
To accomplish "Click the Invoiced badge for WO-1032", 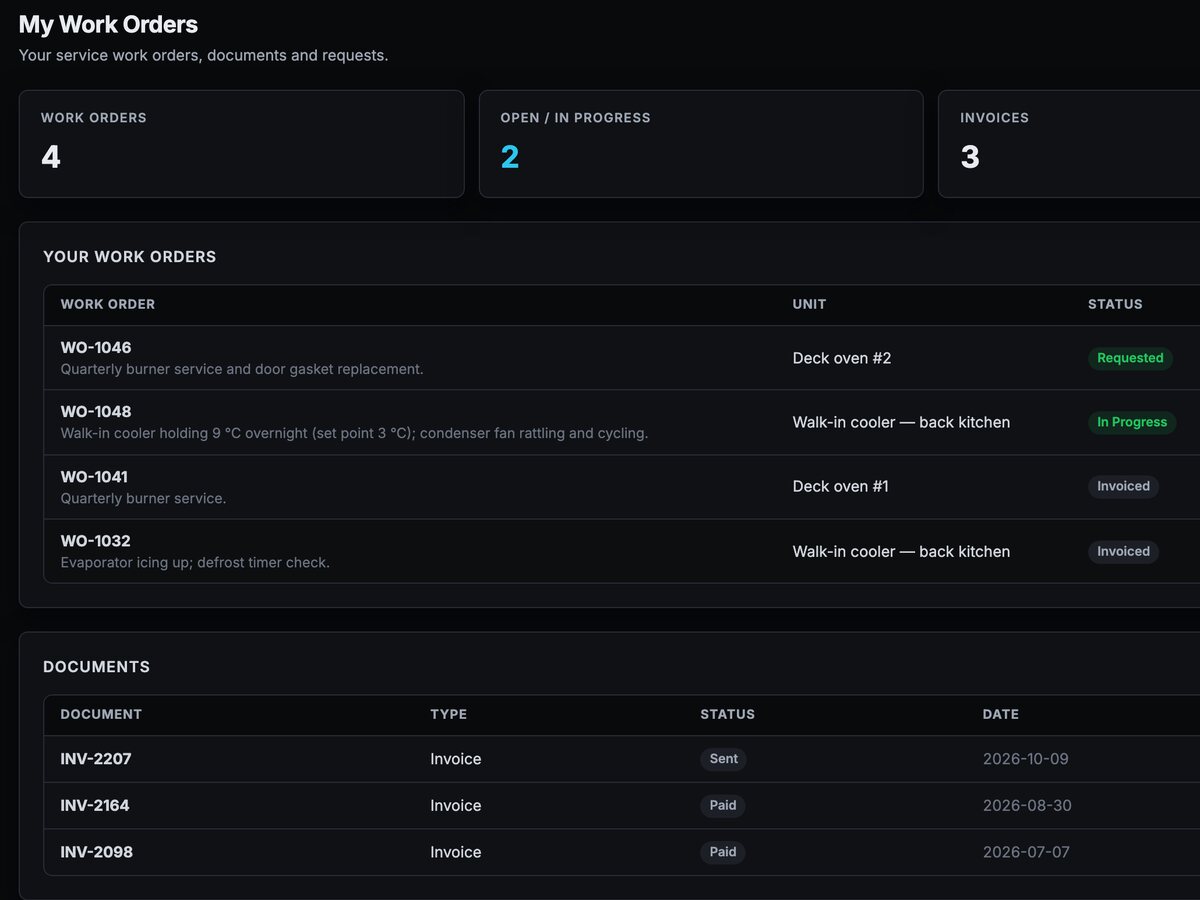I will [x=1123, y=552].
